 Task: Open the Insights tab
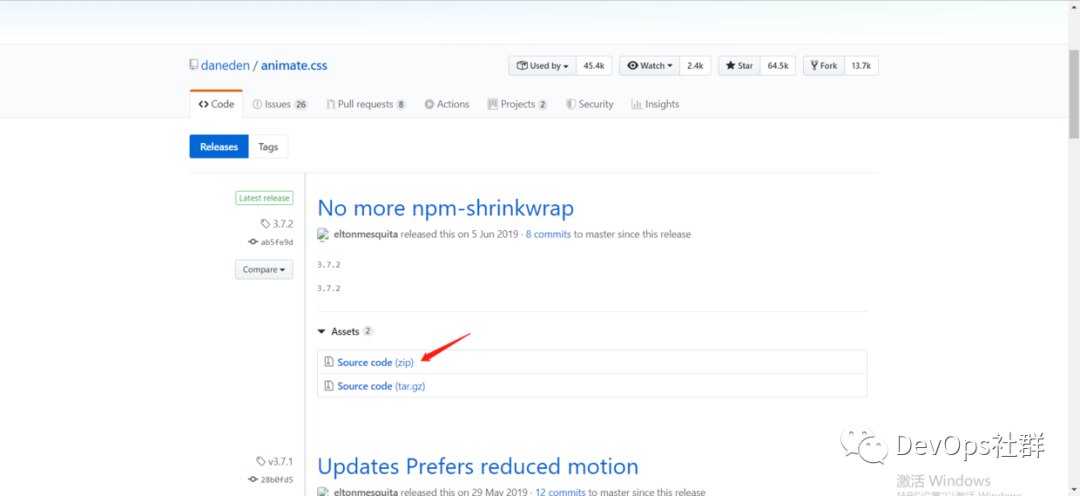point(655,104)
